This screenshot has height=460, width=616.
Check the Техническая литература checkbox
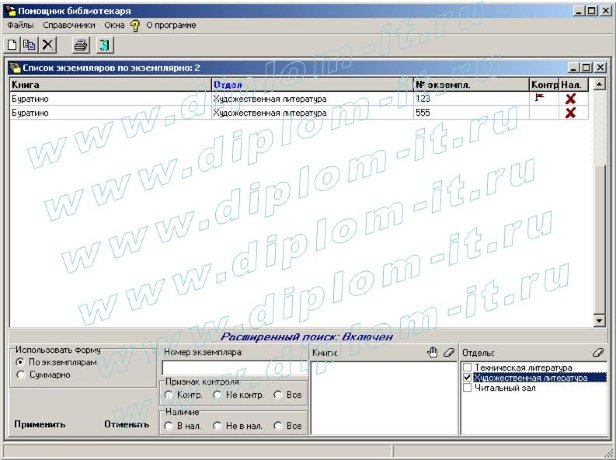coord(468,367)
